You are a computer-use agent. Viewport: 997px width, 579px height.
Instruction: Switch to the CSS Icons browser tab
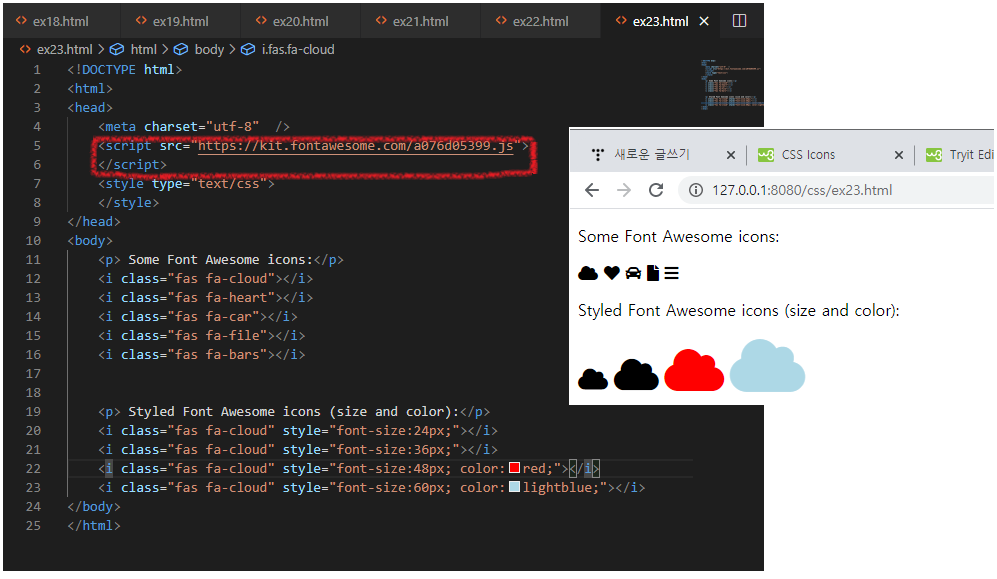(x=808, y=154)
